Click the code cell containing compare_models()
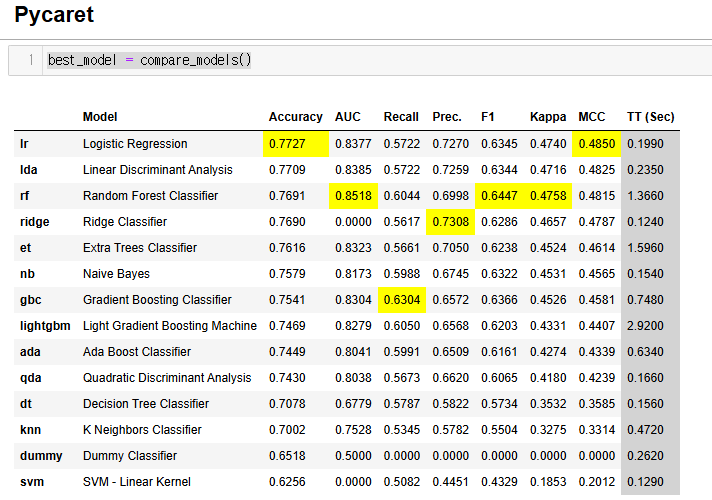Viewport: 712px width, 500px height. click(360, 60)
